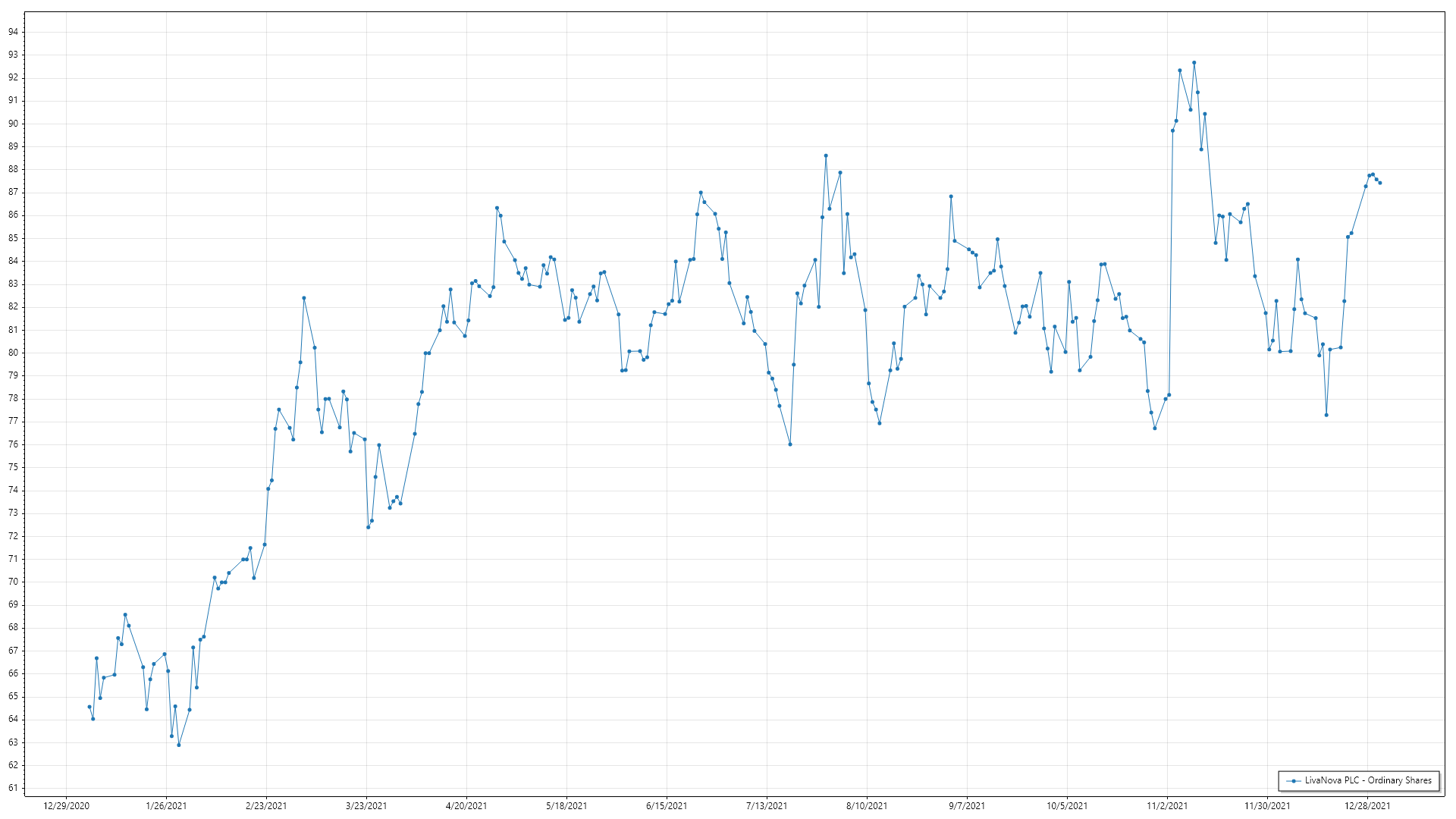Image resolution: width=1456 pixels, height=819 pixels.
Task: Click the 12/29/2020 x-axis date label
Action: coord(67,806)
